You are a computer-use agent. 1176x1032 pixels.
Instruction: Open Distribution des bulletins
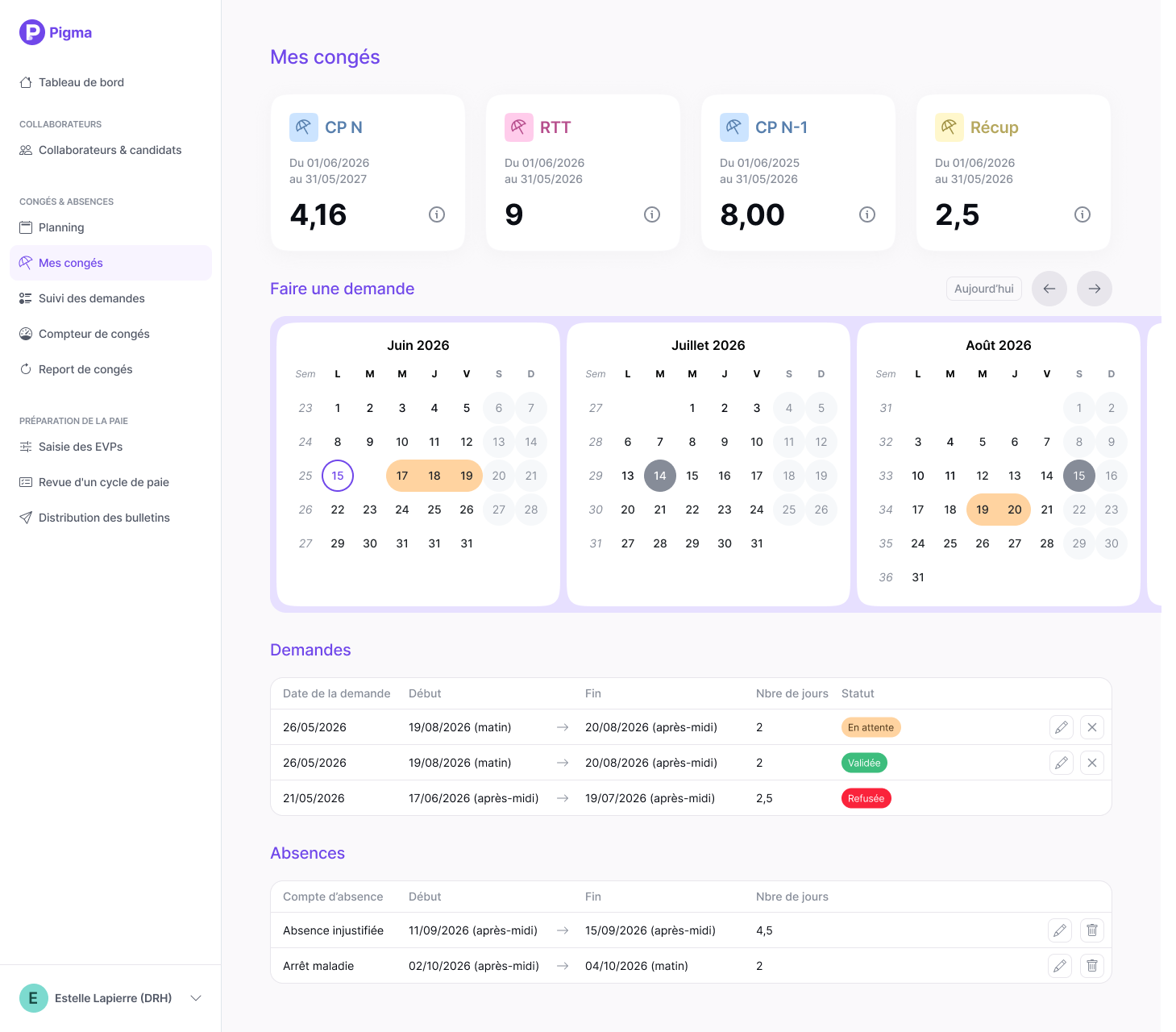point(110,518)
